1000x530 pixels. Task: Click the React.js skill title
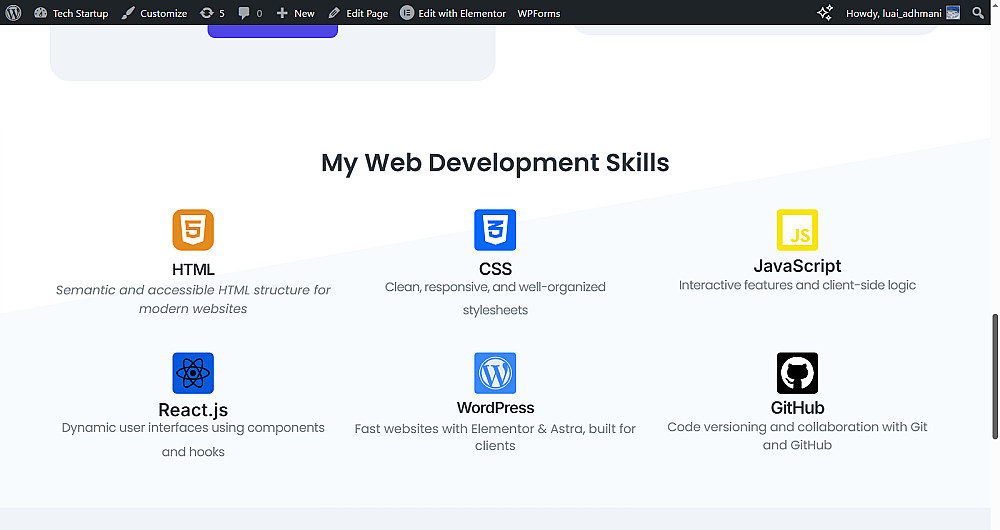193,409
